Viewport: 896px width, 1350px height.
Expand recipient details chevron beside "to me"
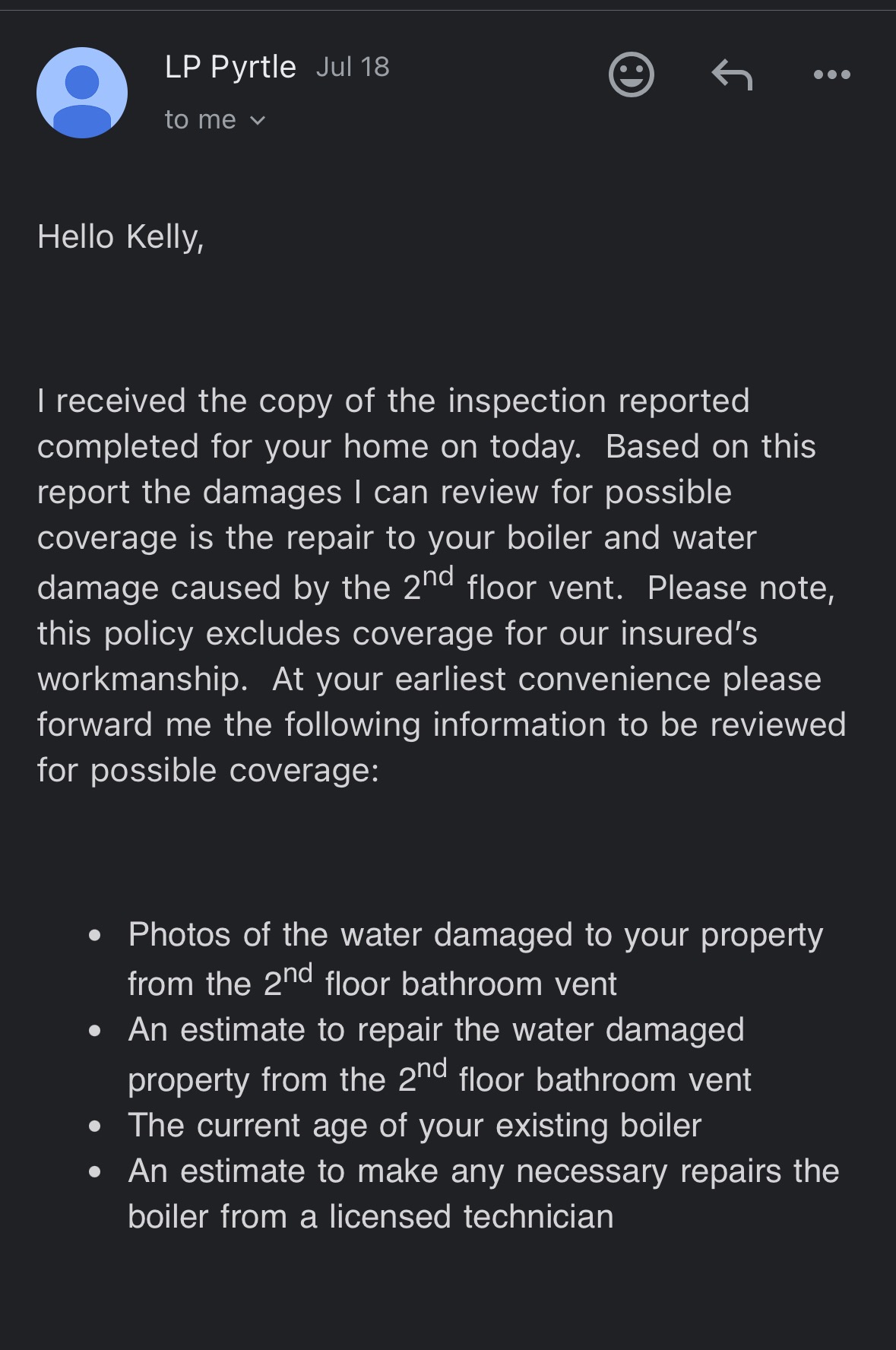point(258,120)
